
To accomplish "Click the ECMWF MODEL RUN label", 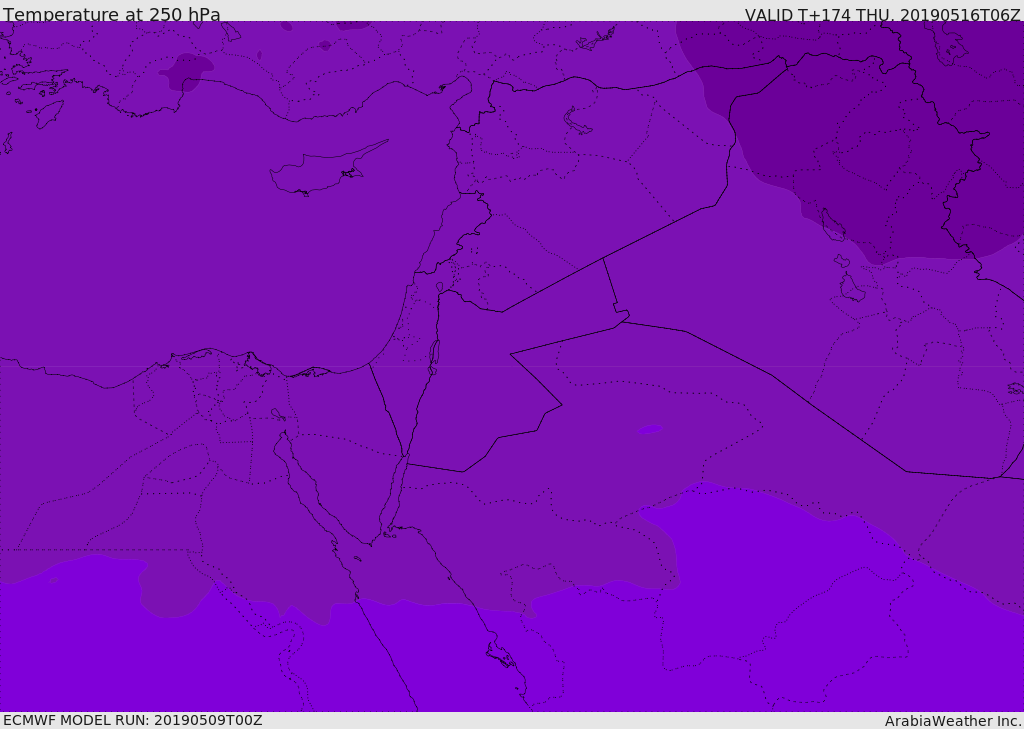I will tap(132, 720).
